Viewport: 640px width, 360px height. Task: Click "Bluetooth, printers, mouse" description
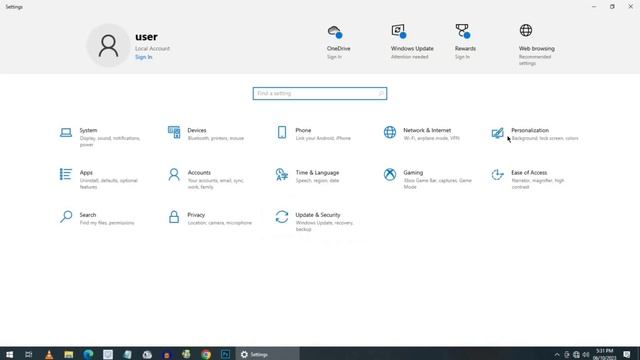pos(216,138)
